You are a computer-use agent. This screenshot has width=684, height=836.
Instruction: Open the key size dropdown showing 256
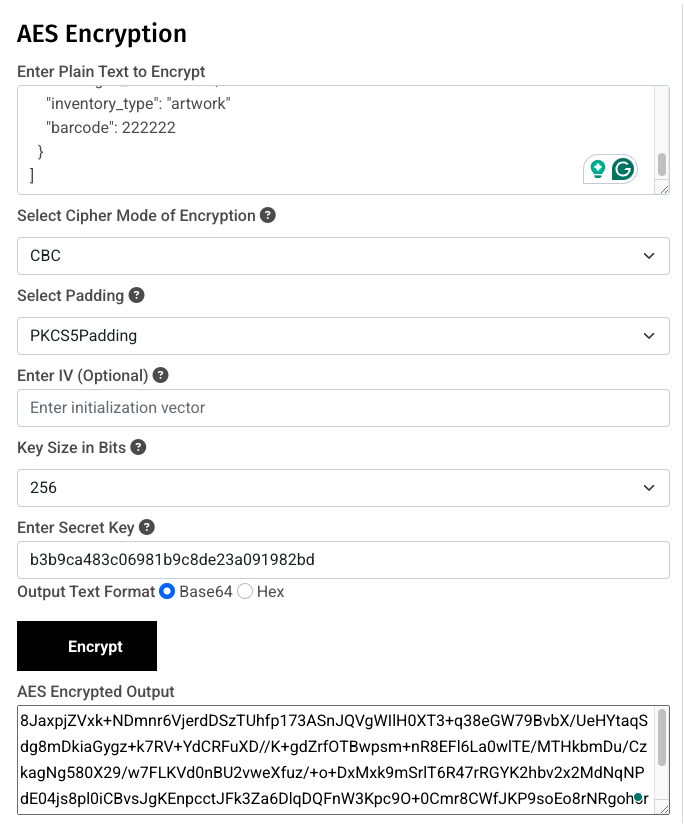[342, 488]
